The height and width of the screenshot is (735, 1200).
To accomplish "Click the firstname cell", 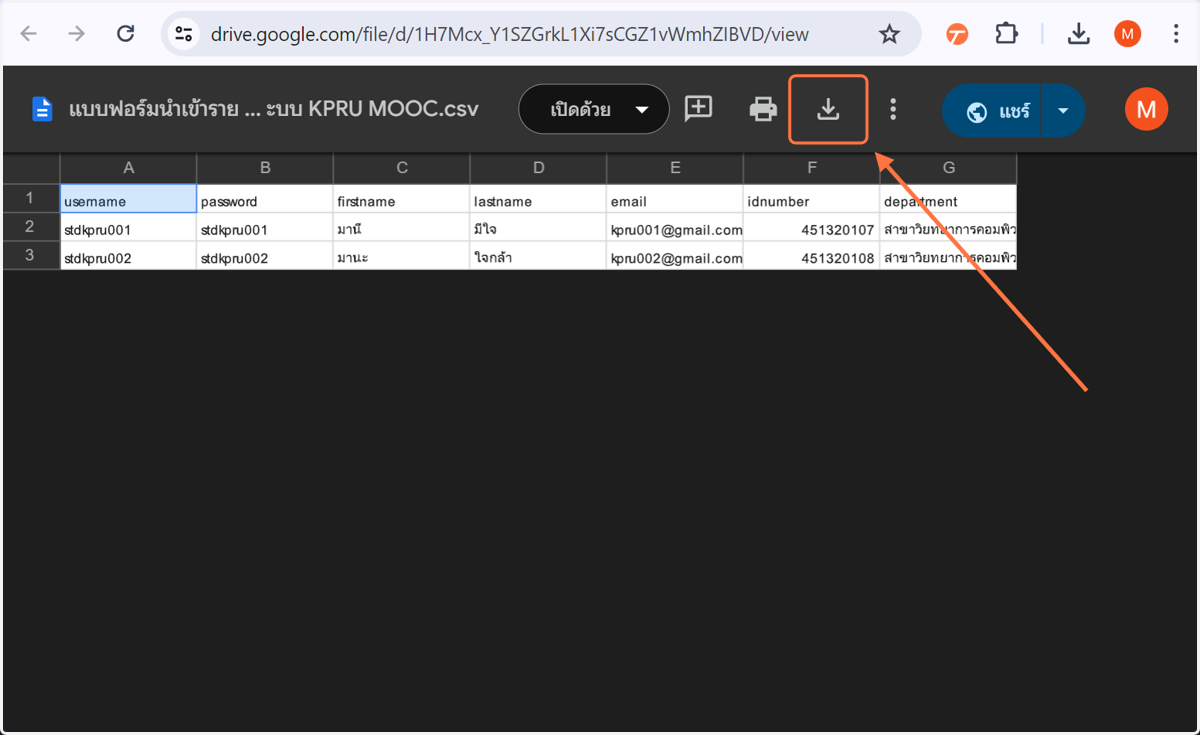I will (402, 199).
